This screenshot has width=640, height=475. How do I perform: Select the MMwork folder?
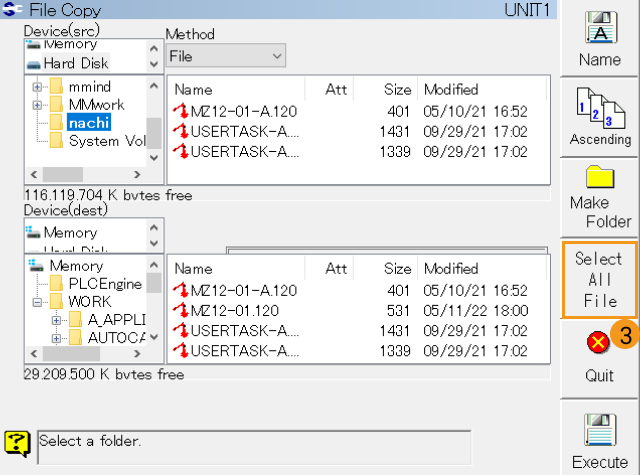coord(96,105)
